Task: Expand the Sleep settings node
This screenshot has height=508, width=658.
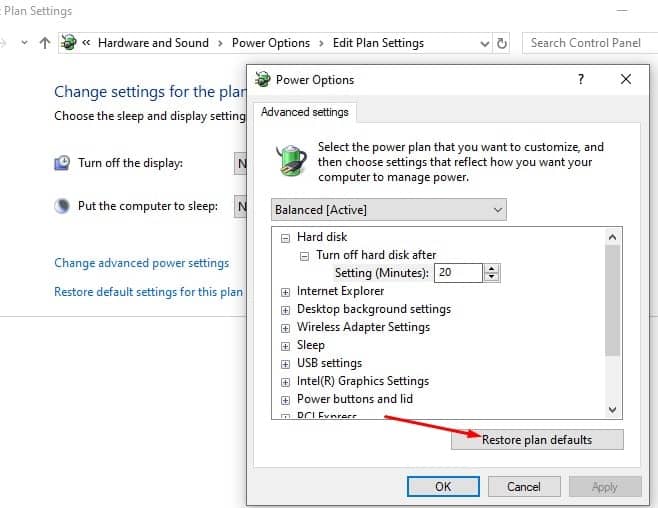Action: [x=285, y=346]
